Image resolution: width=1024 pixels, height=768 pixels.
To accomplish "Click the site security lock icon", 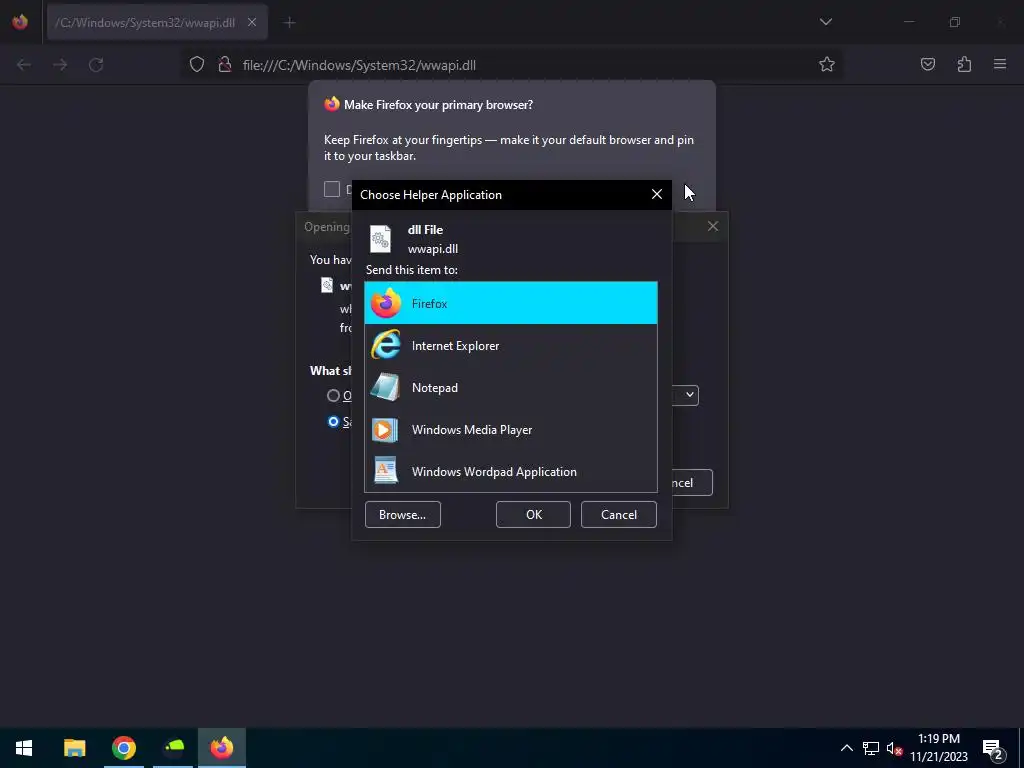I will pos(225,65).
